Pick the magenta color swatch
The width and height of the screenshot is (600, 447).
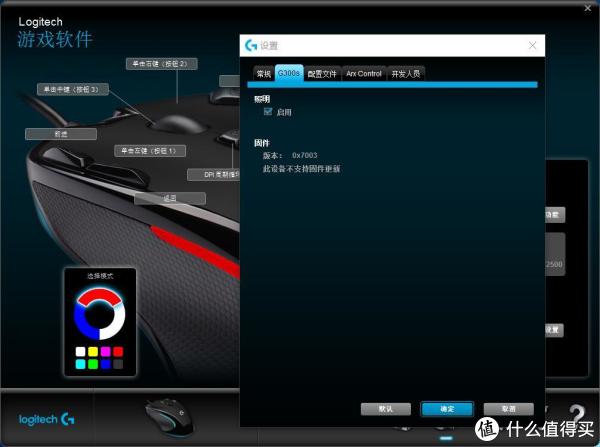pos(106,351)
